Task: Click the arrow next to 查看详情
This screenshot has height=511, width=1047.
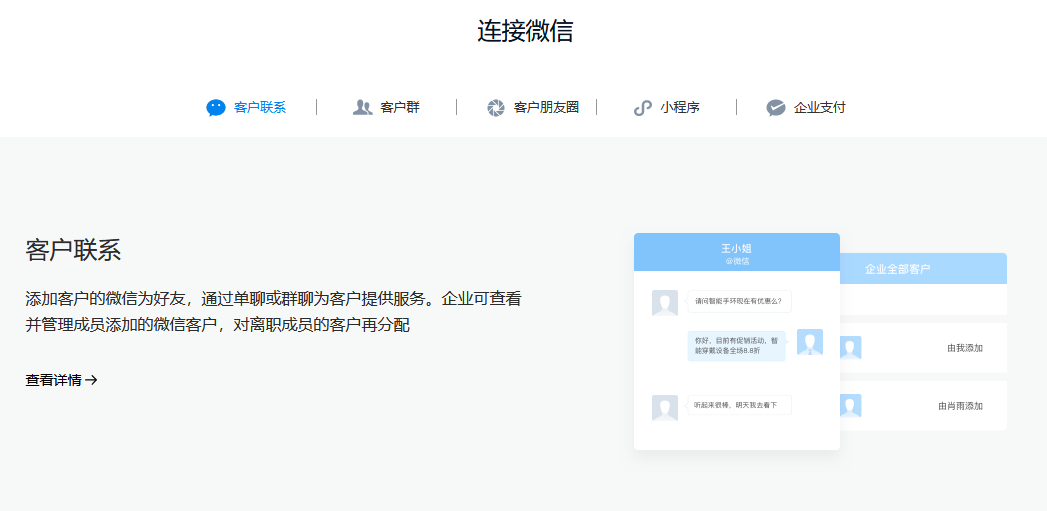Action: (91, 380)
